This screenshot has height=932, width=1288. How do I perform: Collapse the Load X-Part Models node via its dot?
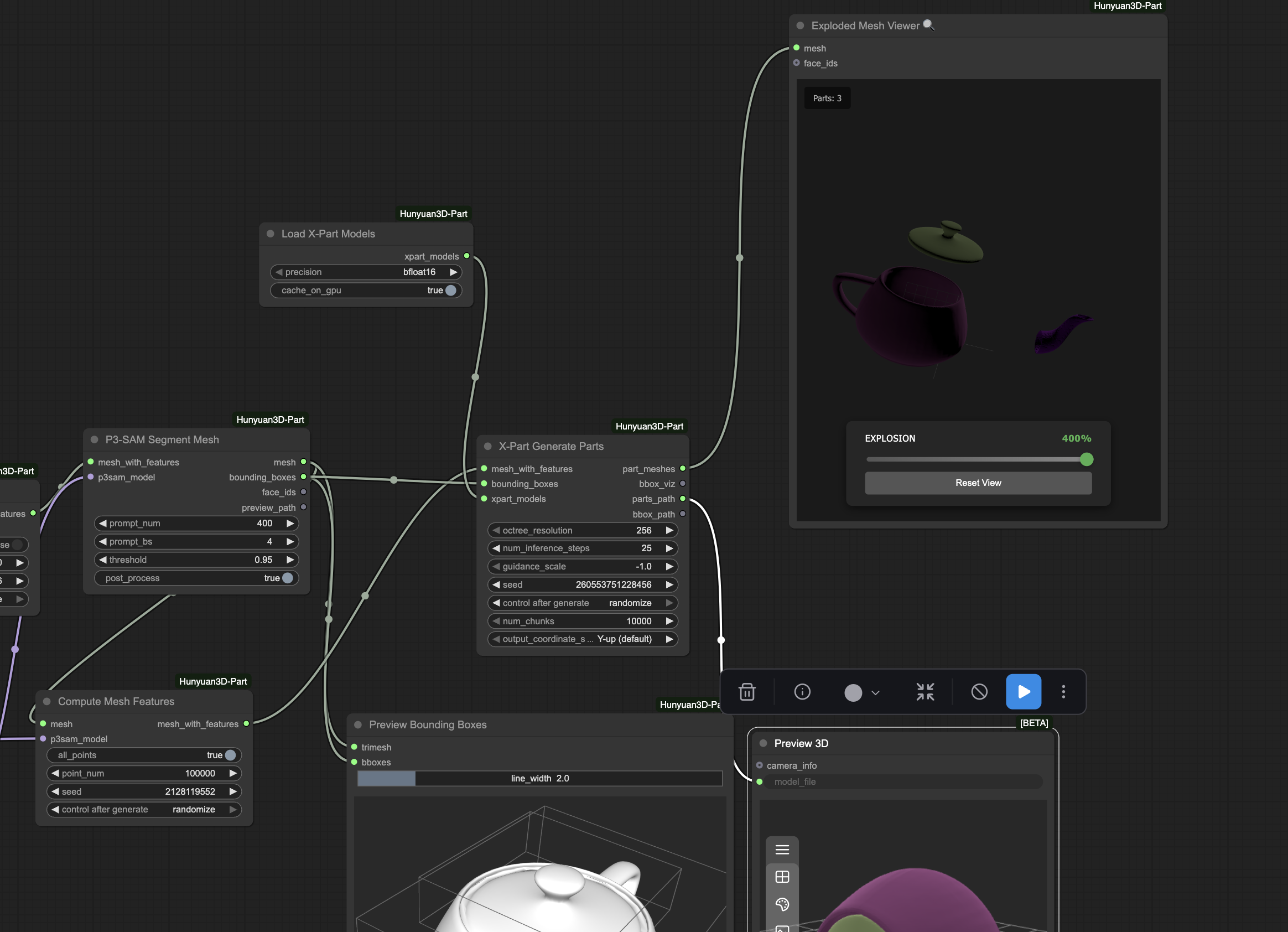(x=271, y=234)
